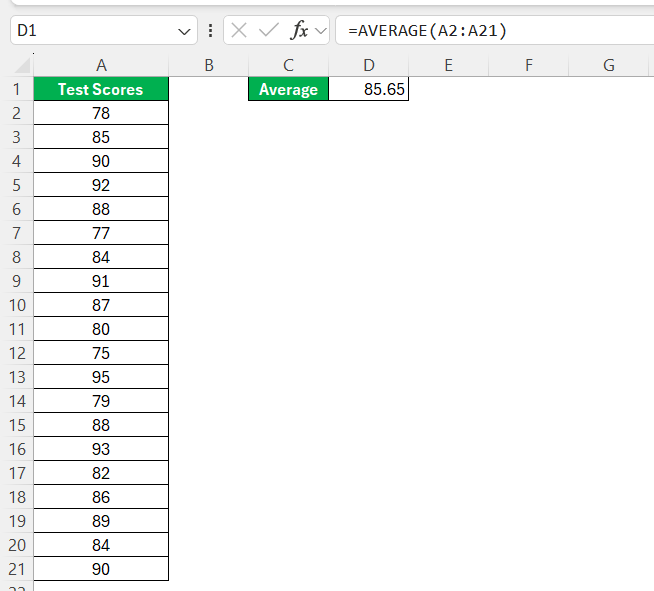This screenshot has width=654, height=591.
Task: Click the cell with score 85
Action: pos(101,137)
